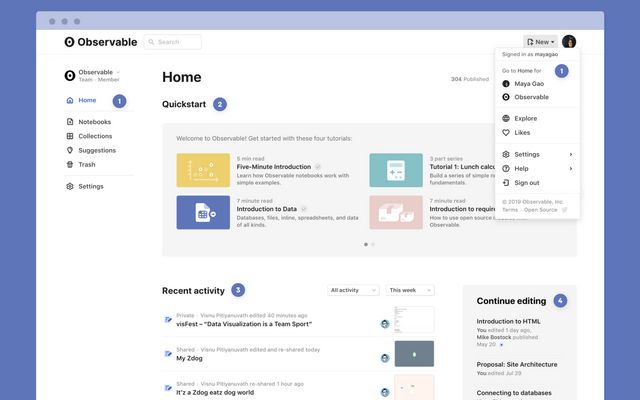The width and height of the screenshot is (640, 400).
Task: Click the Terms footer link
Action: pyautogui.click(x=510, y=210)
